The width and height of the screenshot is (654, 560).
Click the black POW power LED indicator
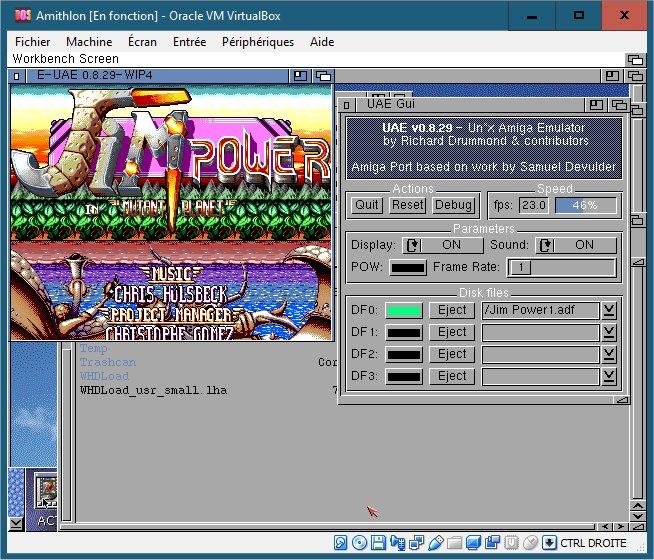[408, 267]
